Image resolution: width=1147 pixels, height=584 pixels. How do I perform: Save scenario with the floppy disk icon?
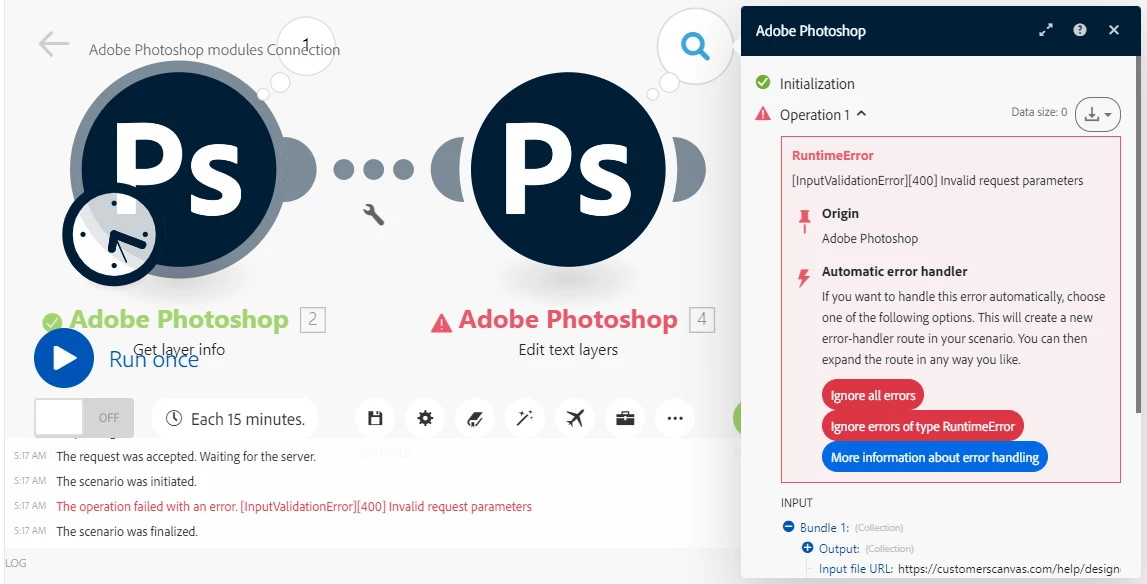(x=375, y=419)
